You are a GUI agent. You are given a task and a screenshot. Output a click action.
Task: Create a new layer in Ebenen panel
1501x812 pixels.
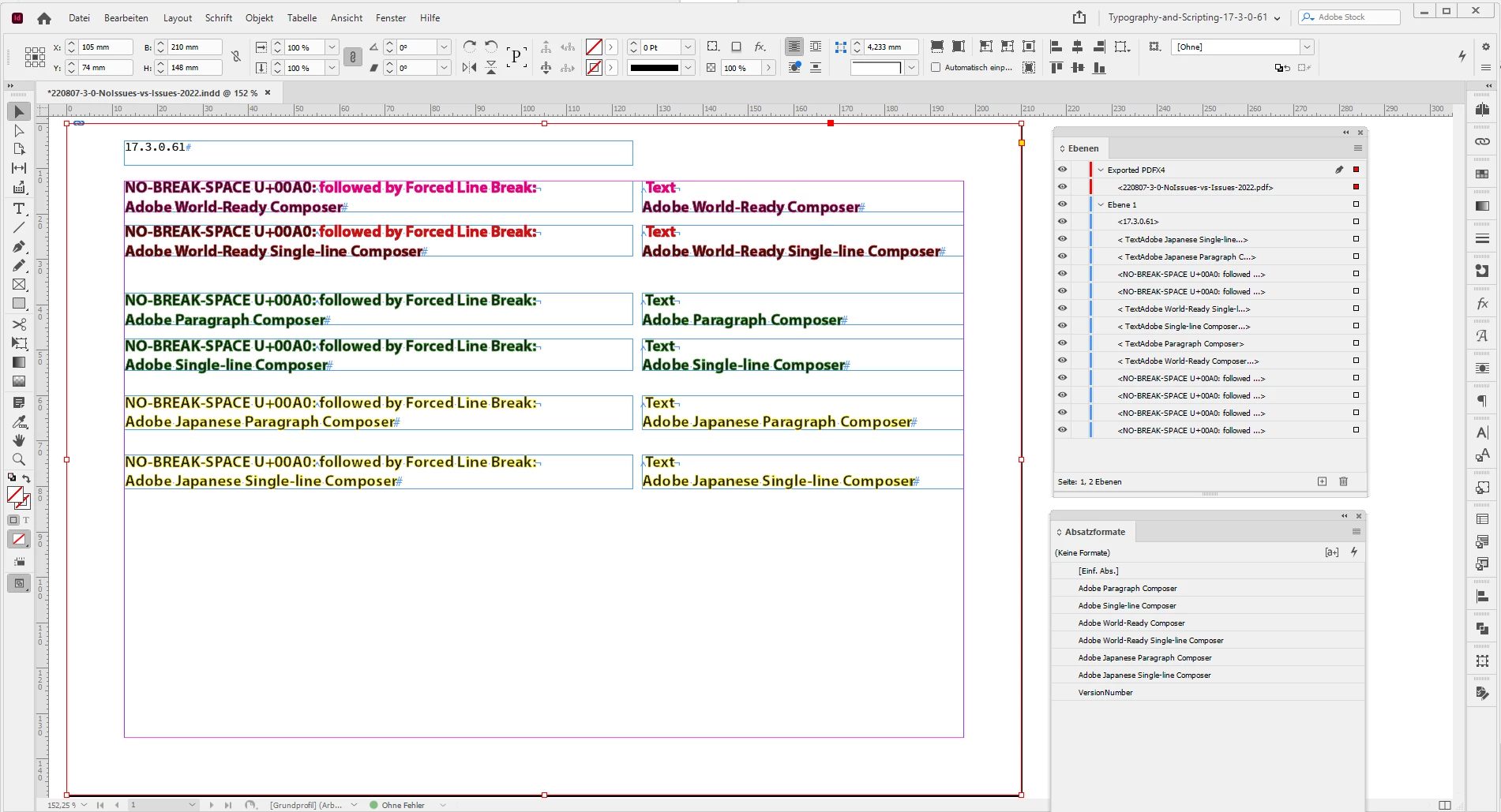[1322, 481]
